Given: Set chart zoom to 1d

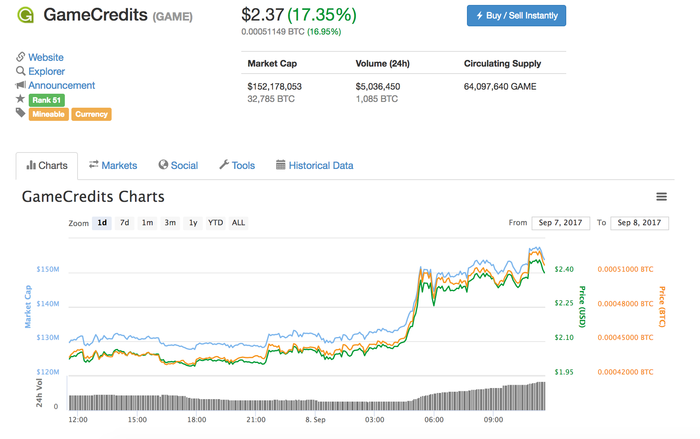Looking at the screenshot, I should click(x=102, y=223).
